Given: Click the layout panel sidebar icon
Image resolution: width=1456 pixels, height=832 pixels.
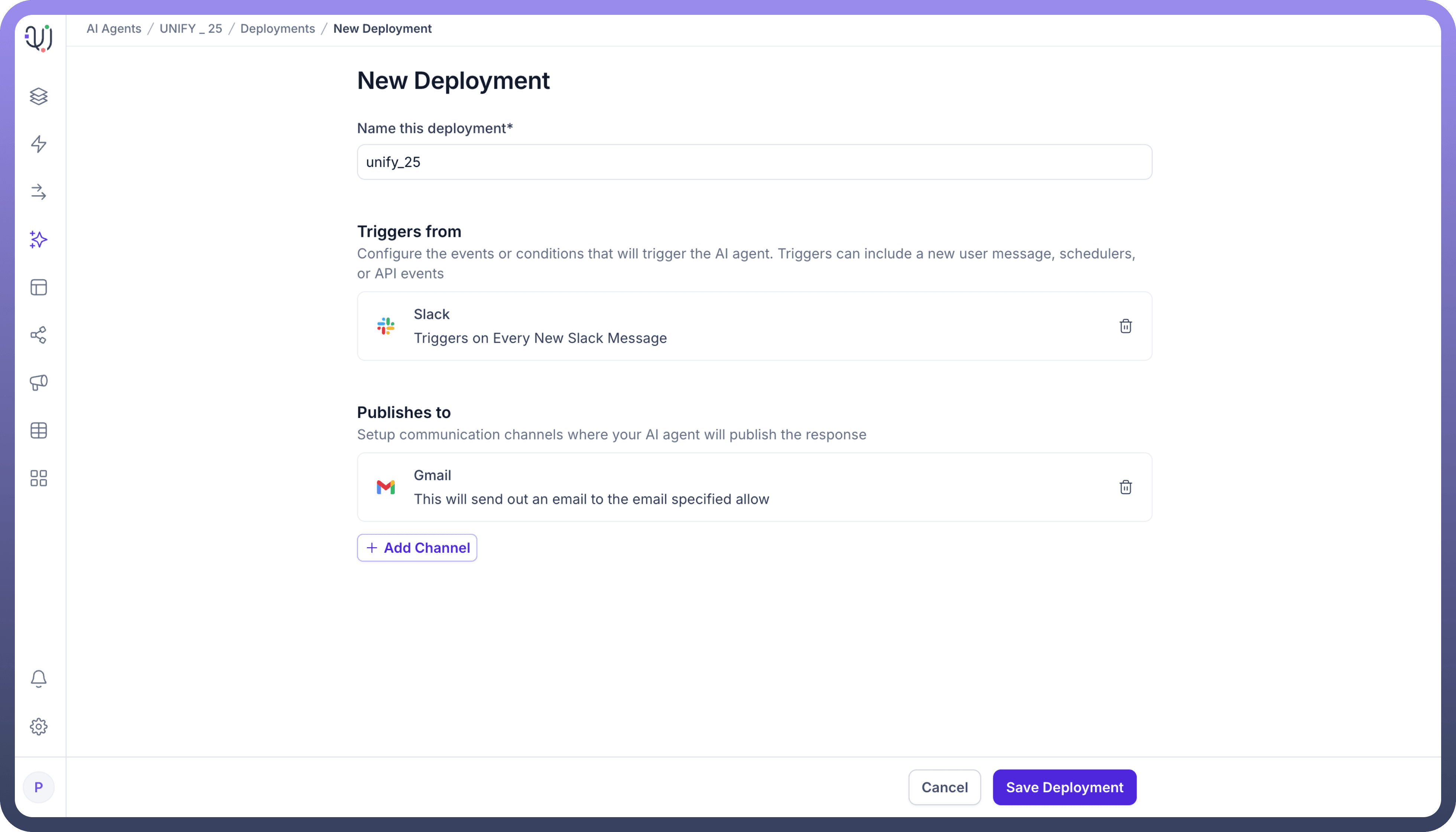Looking at the screenshot, I should (x=38, y=287).
